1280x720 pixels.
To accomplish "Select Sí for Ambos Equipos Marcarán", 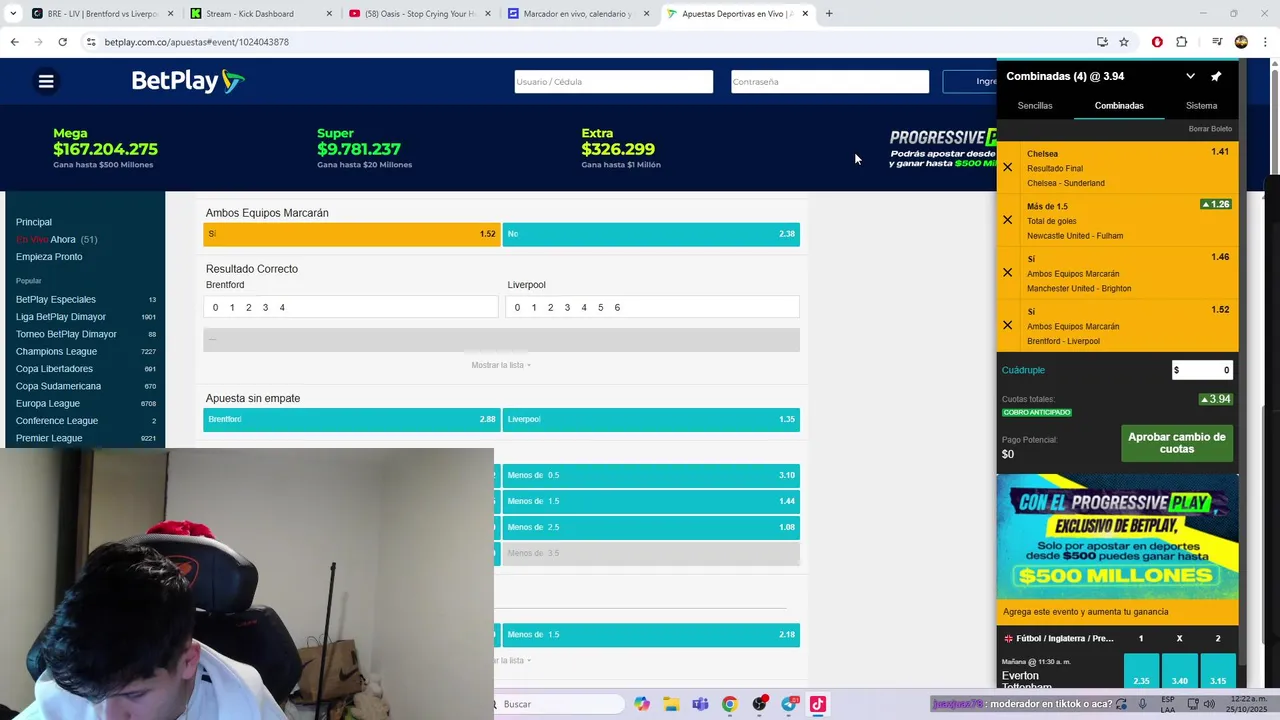I will (352, 234).
